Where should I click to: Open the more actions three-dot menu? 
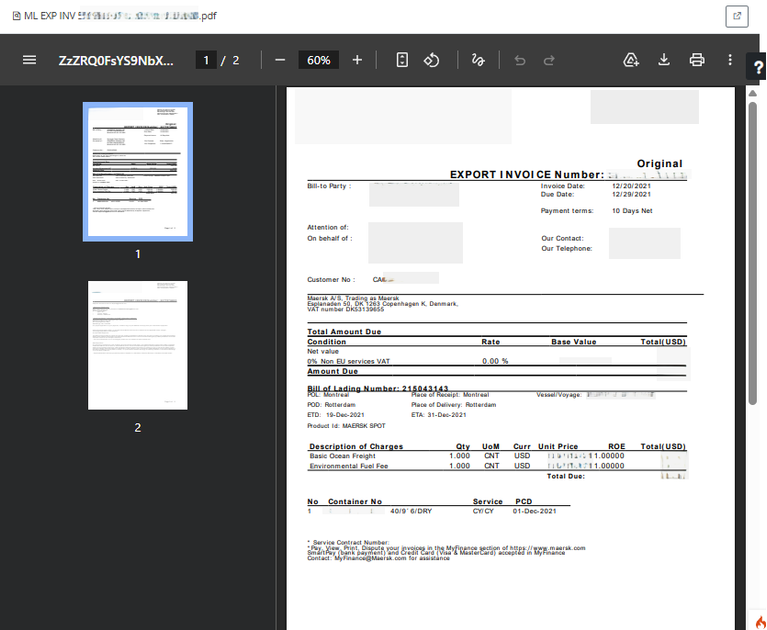pyautogui.click(x=730, y=60)
